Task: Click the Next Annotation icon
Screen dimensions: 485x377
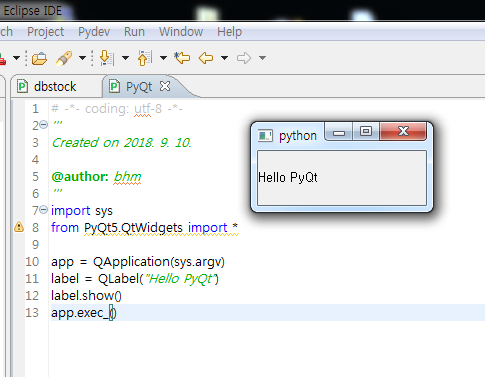Action: click(107, 58)
